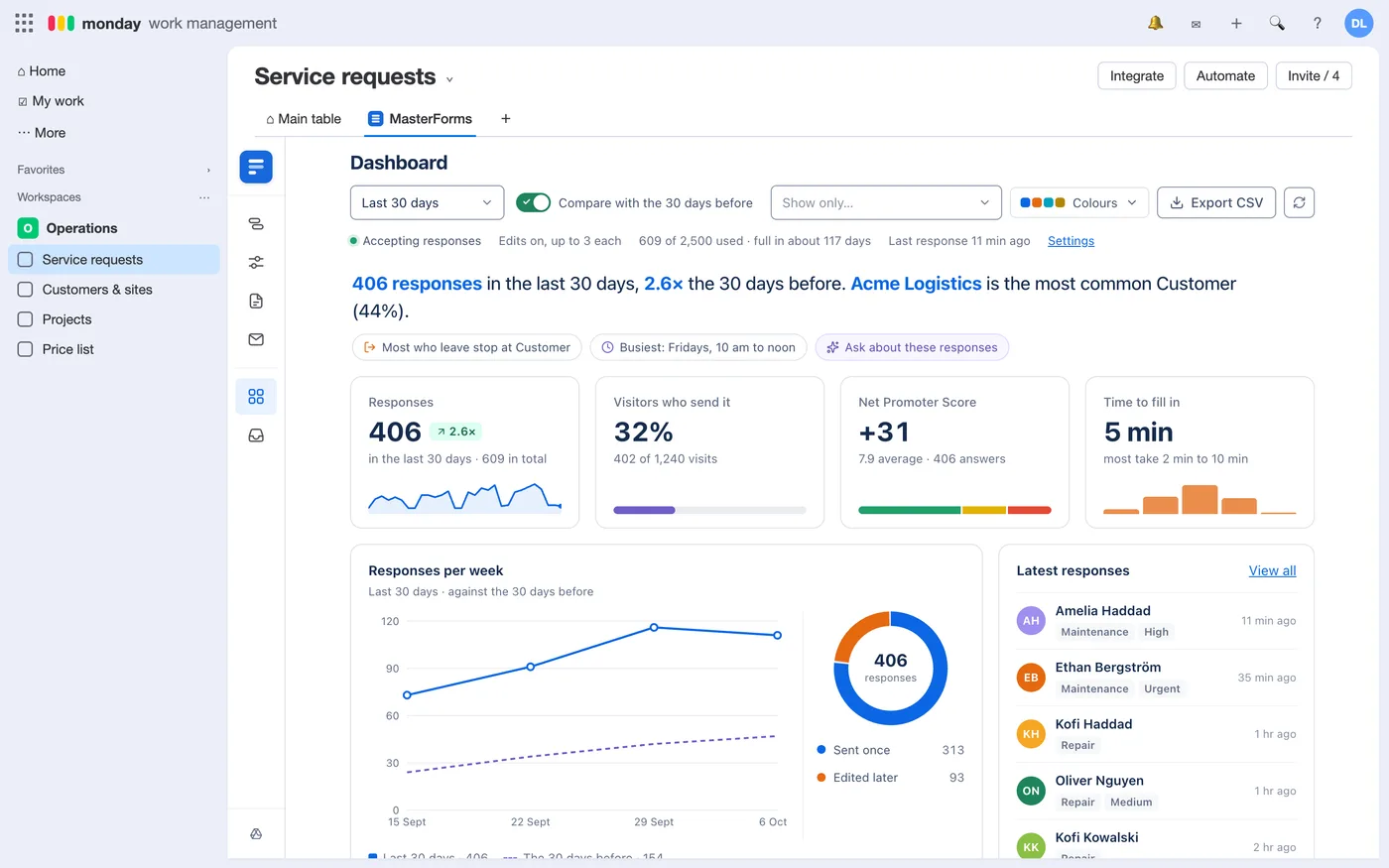Click Visitors who send it progress bar
This screenshot has height=868, width=1389.
point(709,510)
